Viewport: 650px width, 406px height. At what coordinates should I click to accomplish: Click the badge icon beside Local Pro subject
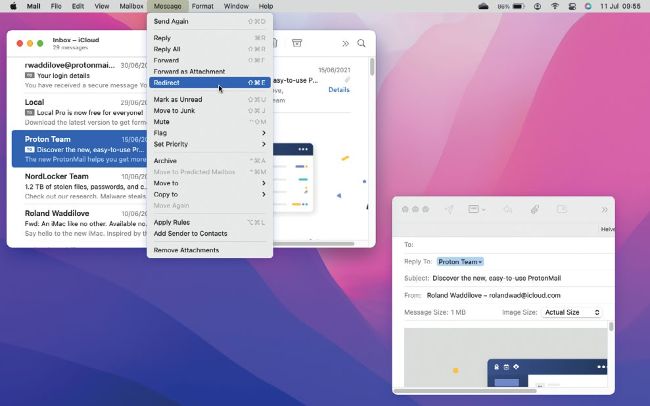tap(29, 112)
